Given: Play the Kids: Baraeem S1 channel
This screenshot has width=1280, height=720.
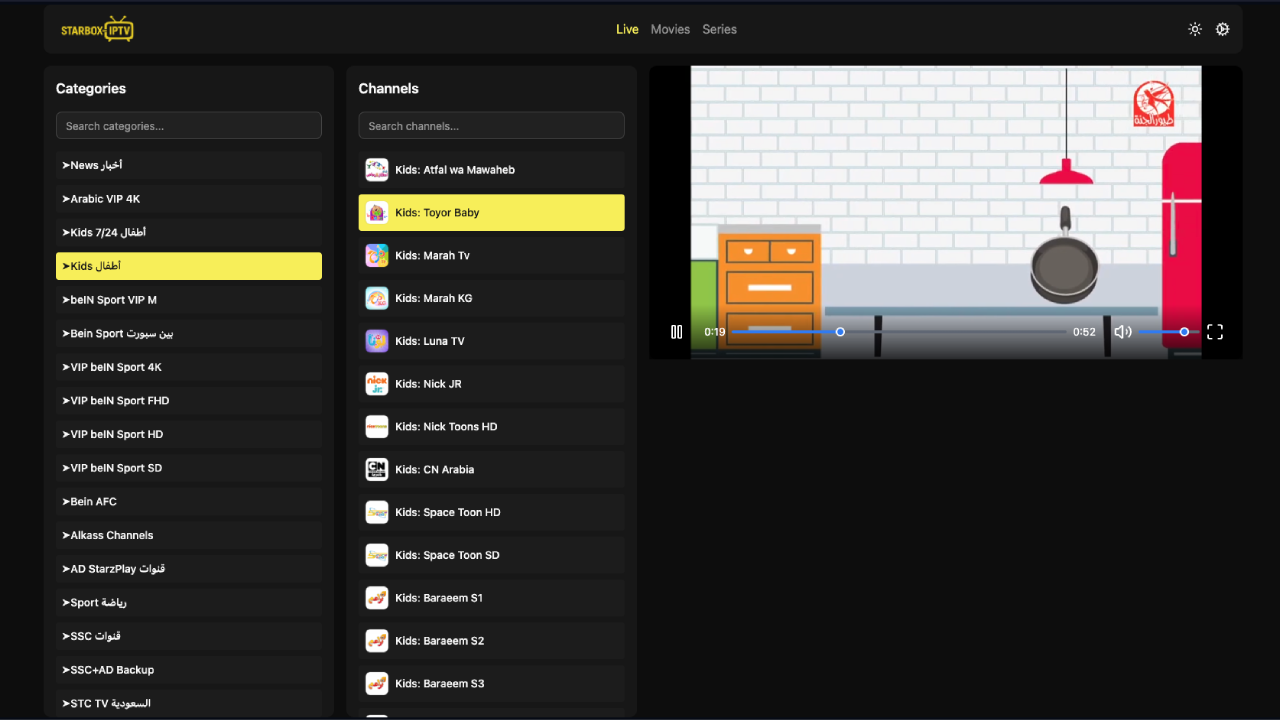Looking at the screenshot, I should pos(492,598).
